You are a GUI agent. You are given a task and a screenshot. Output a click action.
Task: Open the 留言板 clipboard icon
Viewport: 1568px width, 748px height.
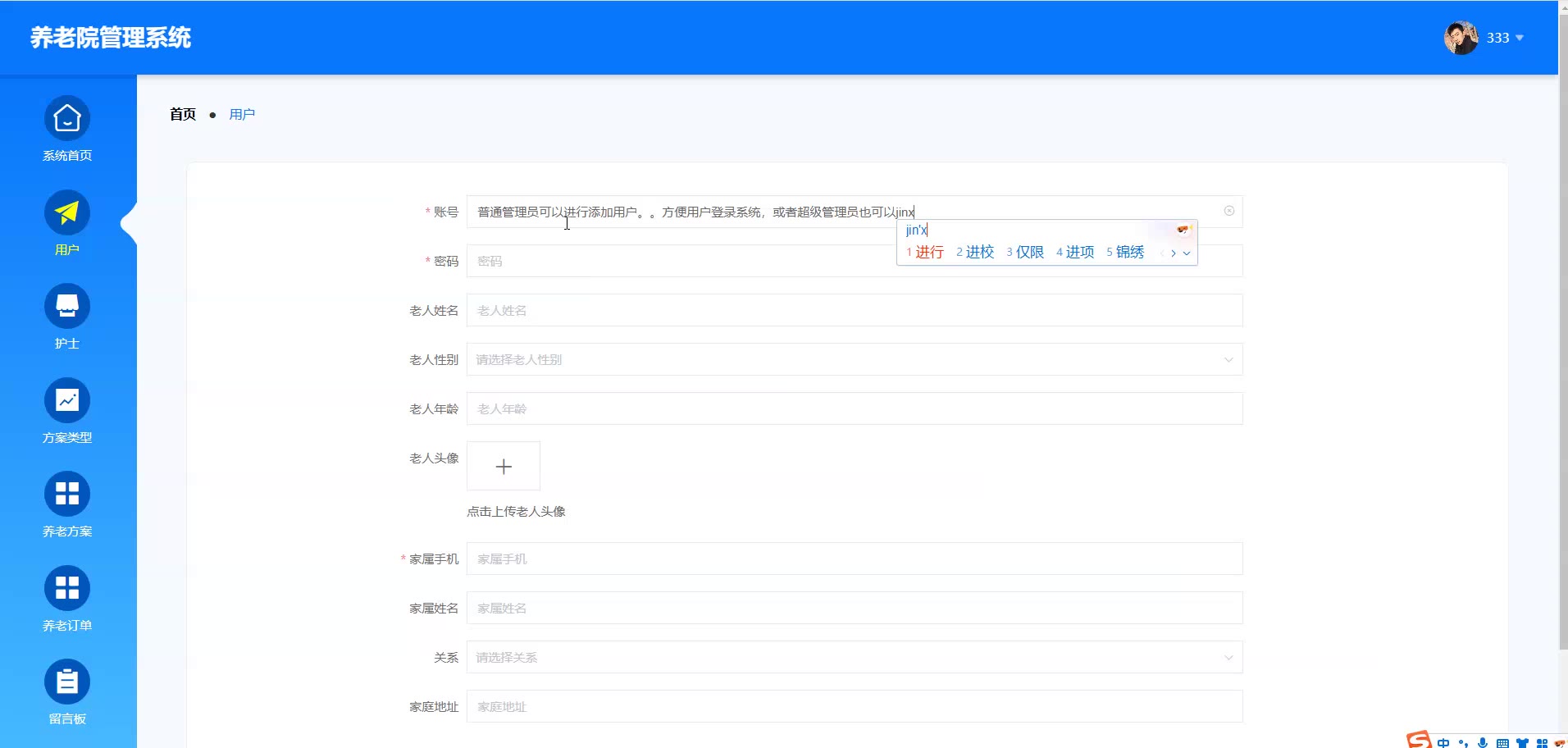67,682
